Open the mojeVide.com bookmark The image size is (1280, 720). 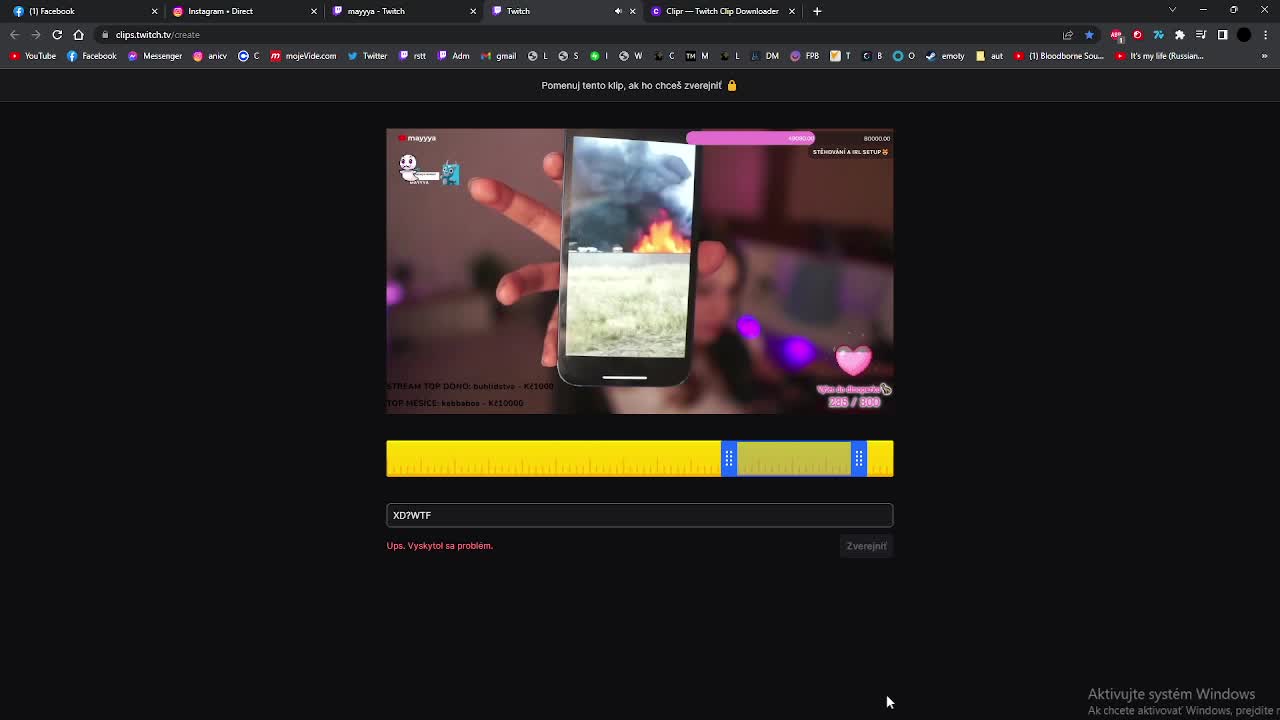pos(303,56)
